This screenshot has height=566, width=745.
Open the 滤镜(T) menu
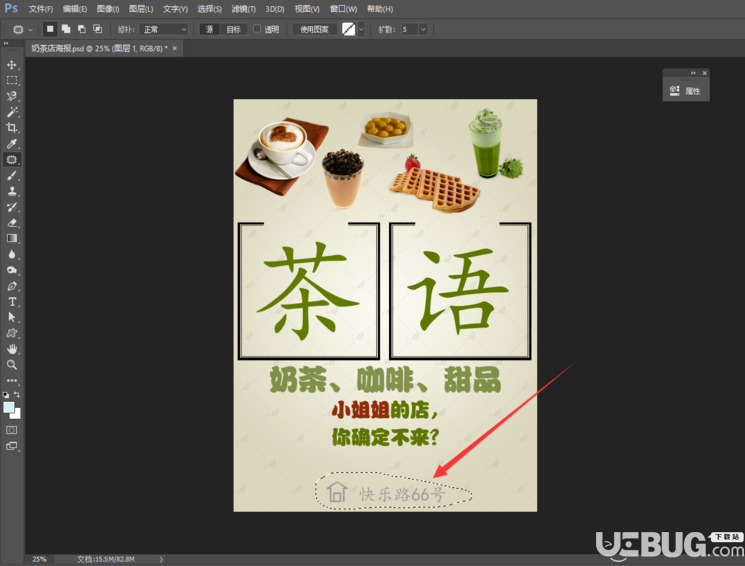pos(243,9)
